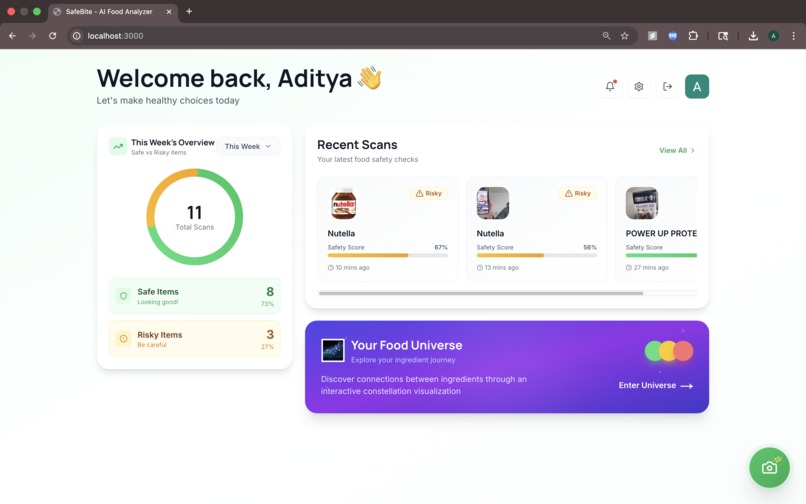
Task: Reload the page with refresh icon
Action: tap(52, 36)
